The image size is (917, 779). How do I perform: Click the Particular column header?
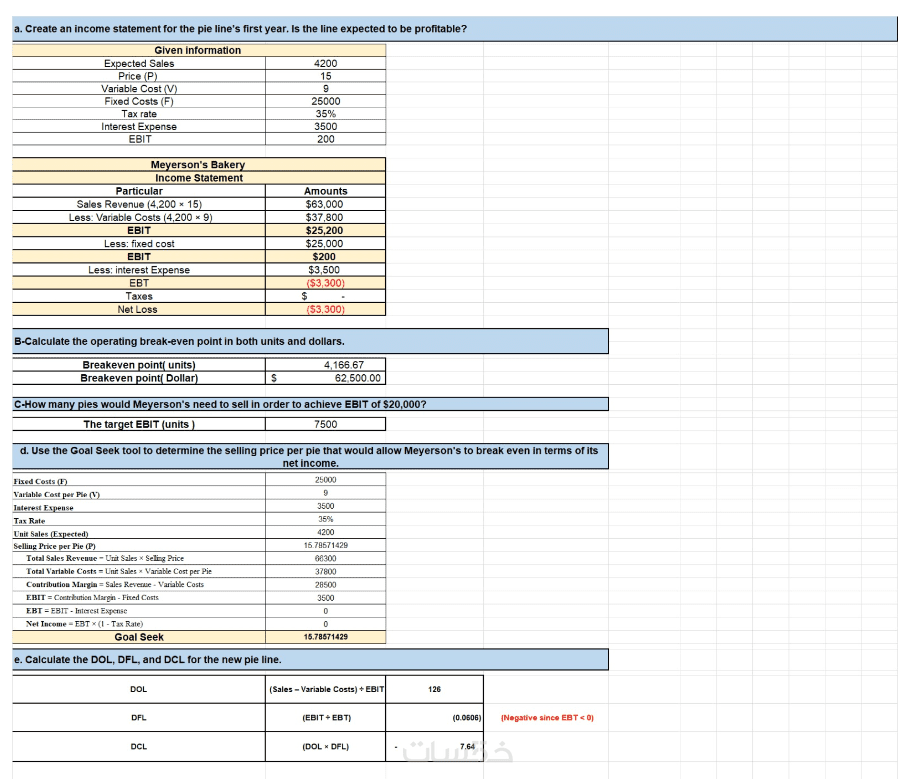(139, 191)
